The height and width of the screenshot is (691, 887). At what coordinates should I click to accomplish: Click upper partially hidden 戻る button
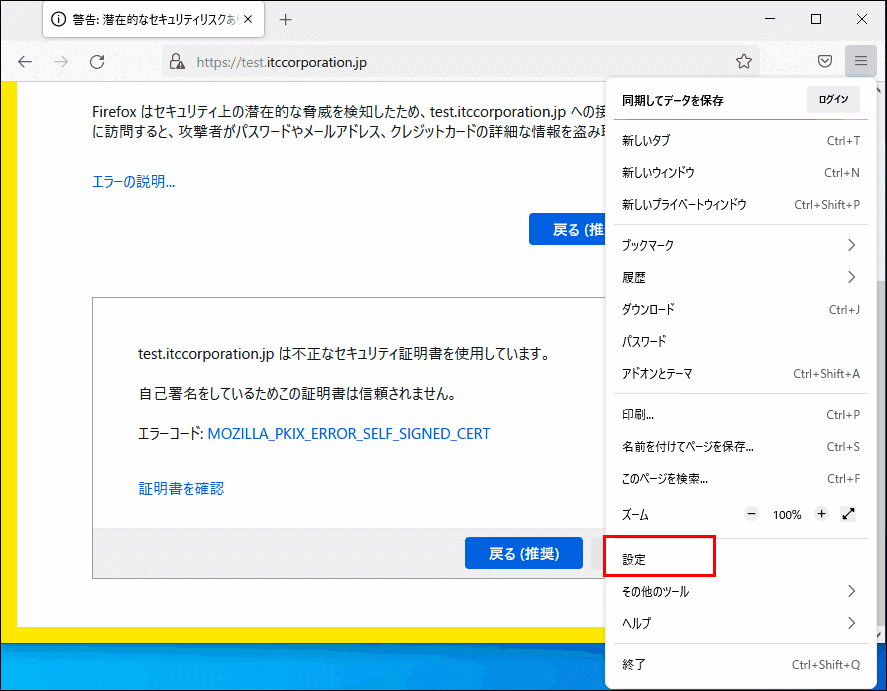click(567, 229)
